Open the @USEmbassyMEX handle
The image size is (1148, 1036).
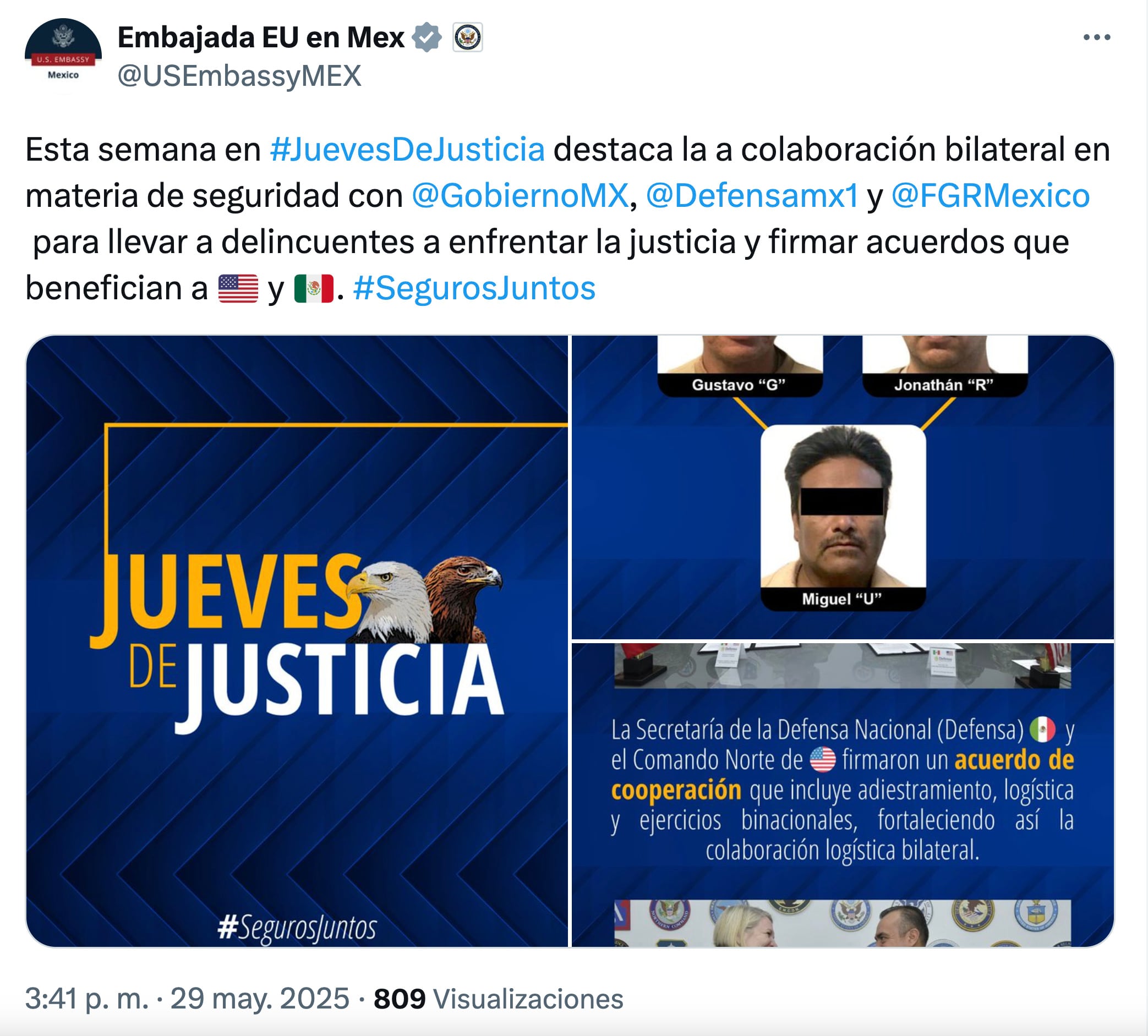point(239,76)
